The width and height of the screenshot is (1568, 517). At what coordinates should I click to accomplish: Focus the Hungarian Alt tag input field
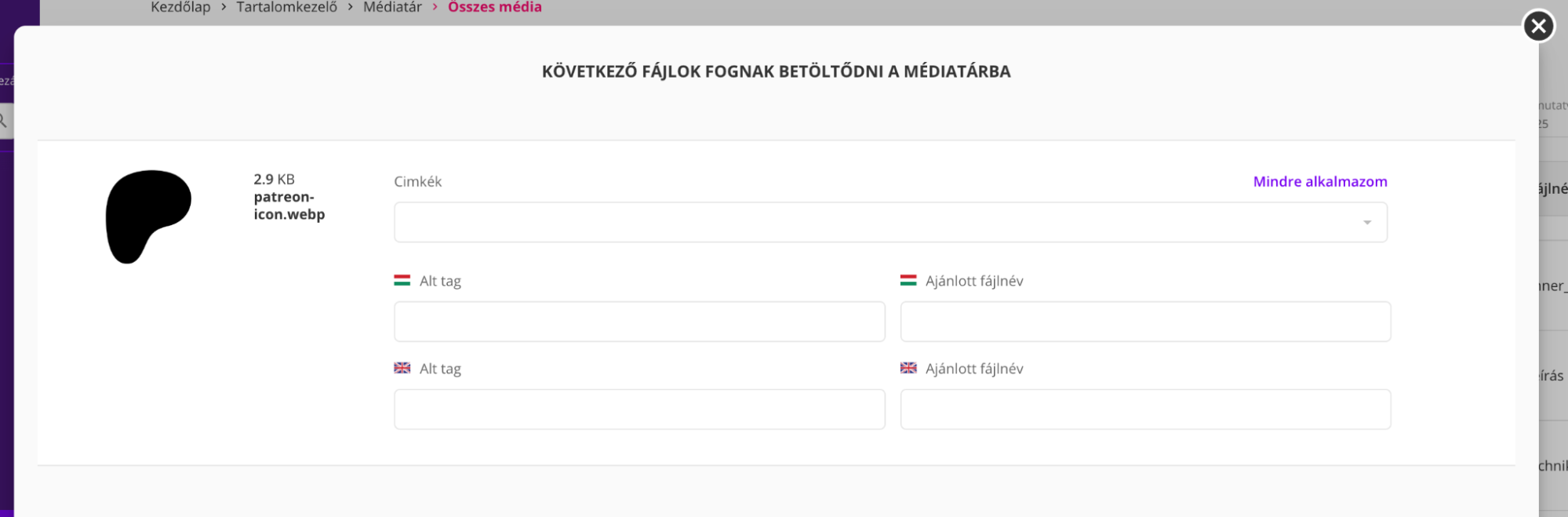click(x=639, y=322)
